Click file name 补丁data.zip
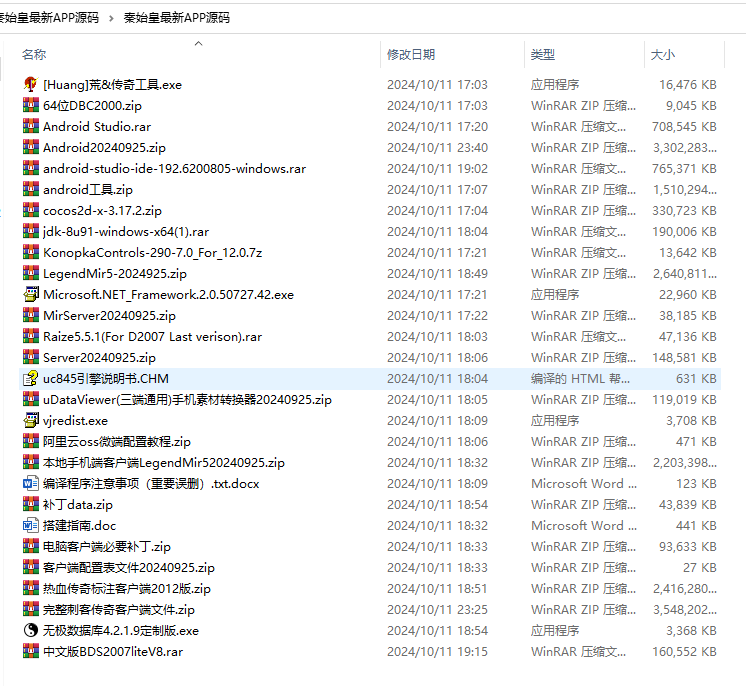Screen dimensions: 746x686 pos(78,504)
